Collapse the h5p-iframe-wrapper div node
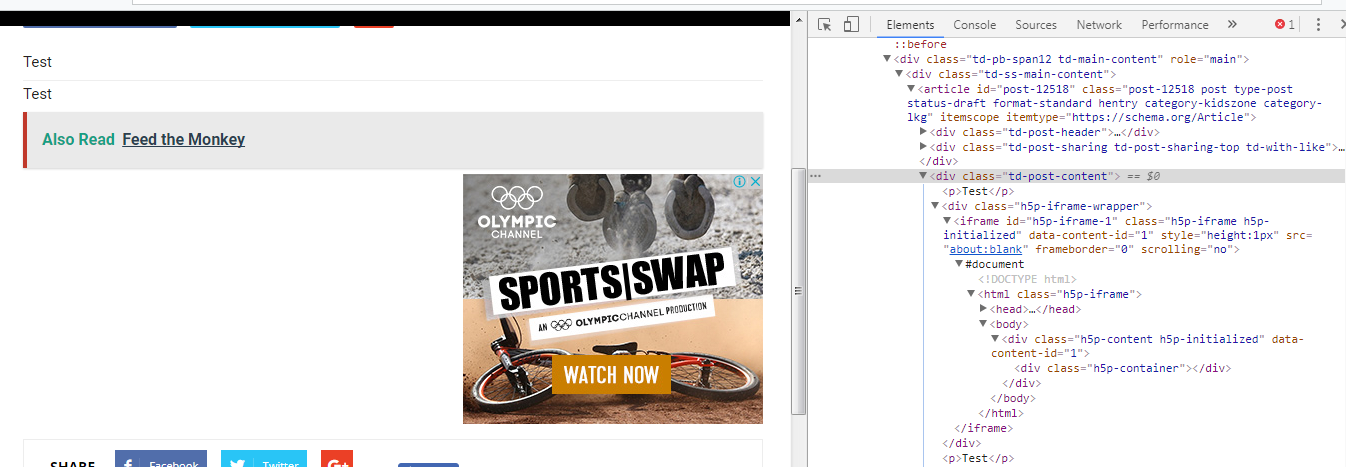Screen dimensions: 1346x467 935,206
